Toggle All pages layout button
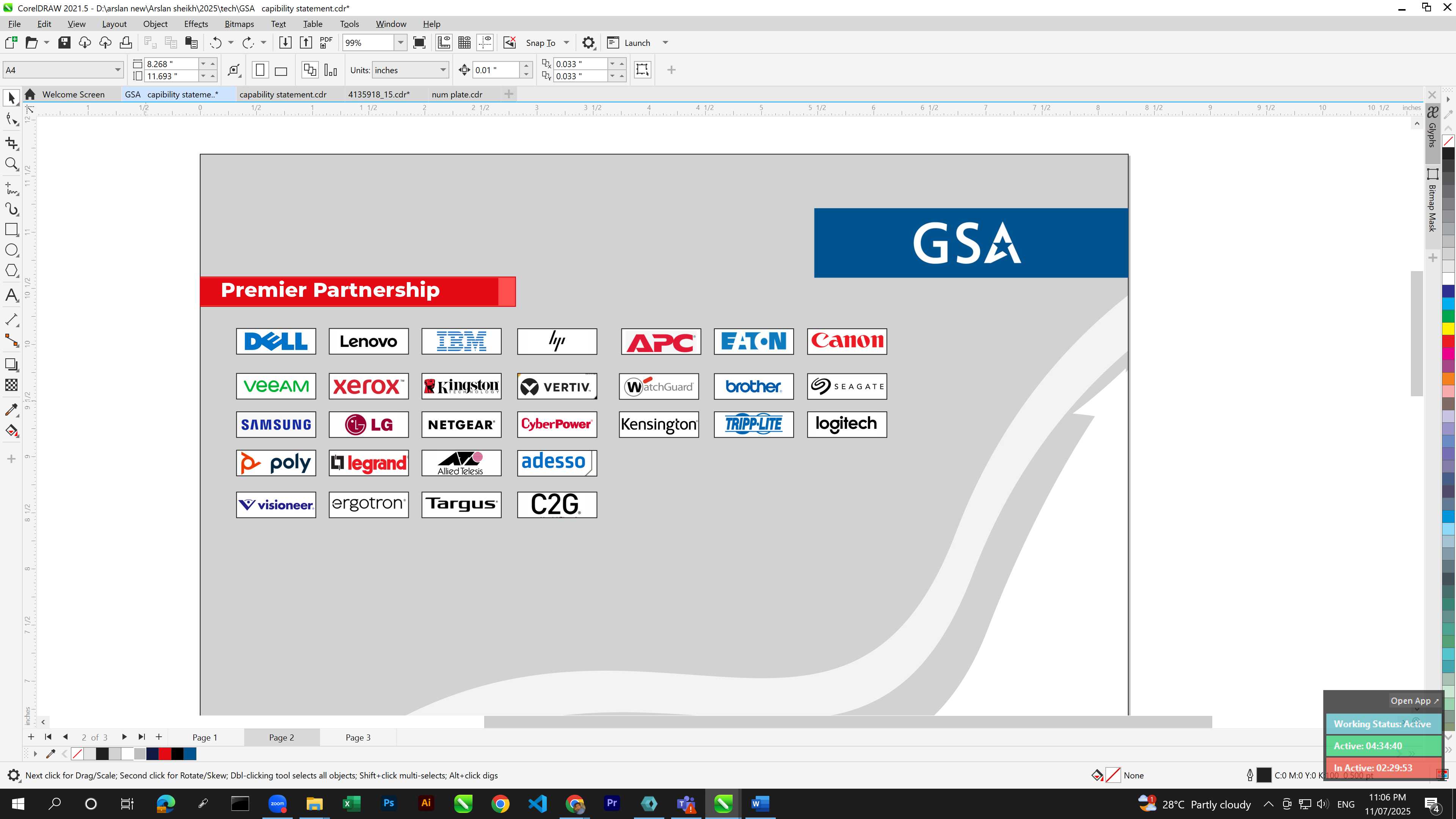Screen dimensions: 1456x819 tap(310, 70)
